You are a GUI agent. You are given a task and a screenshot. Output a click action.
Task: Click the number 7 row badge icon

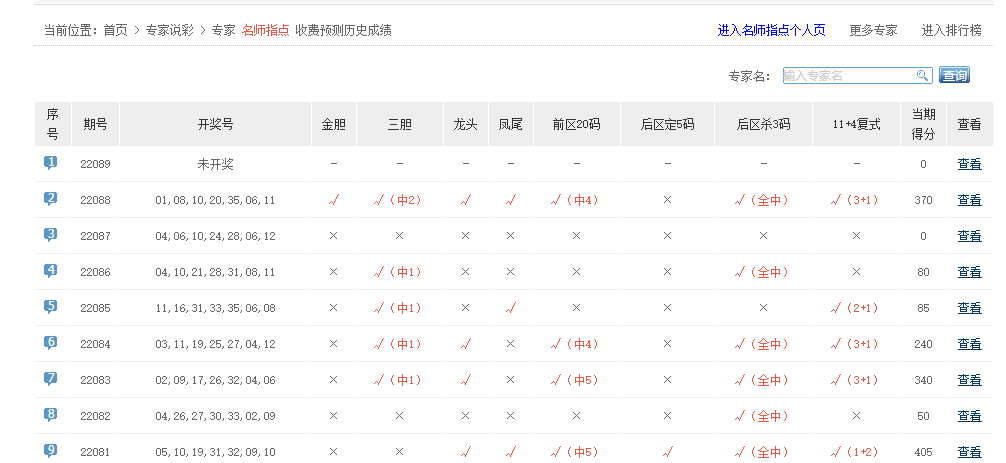(51, 379)
